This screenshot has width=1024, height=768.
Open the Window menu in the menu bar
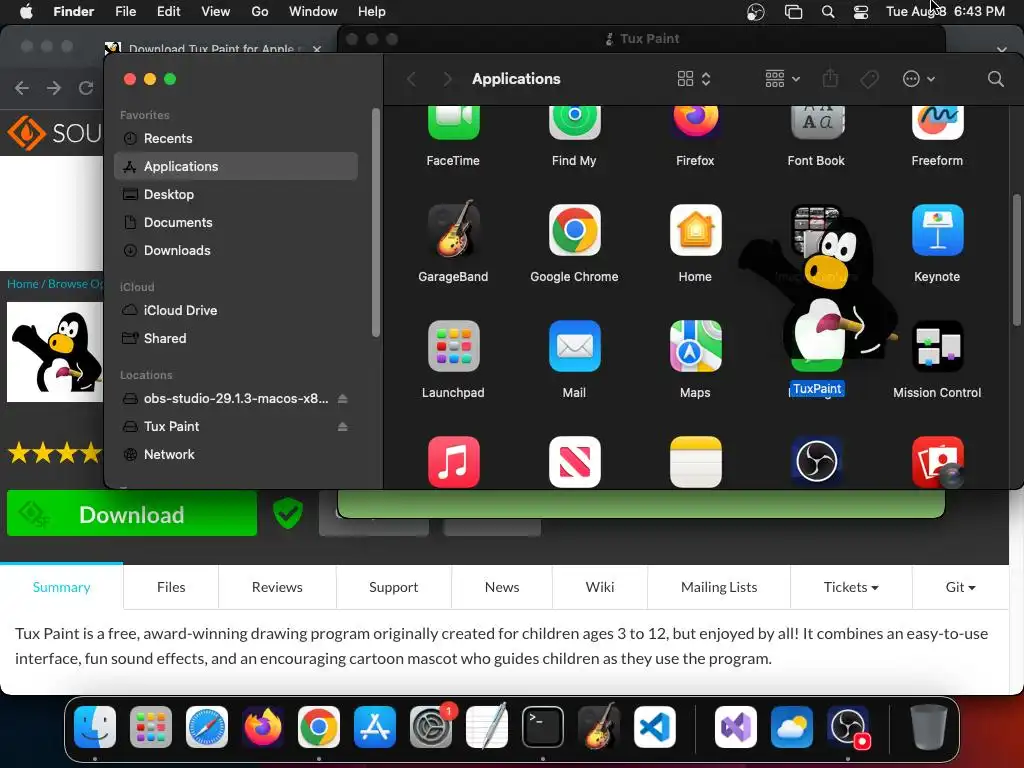[x=313, y=12]
